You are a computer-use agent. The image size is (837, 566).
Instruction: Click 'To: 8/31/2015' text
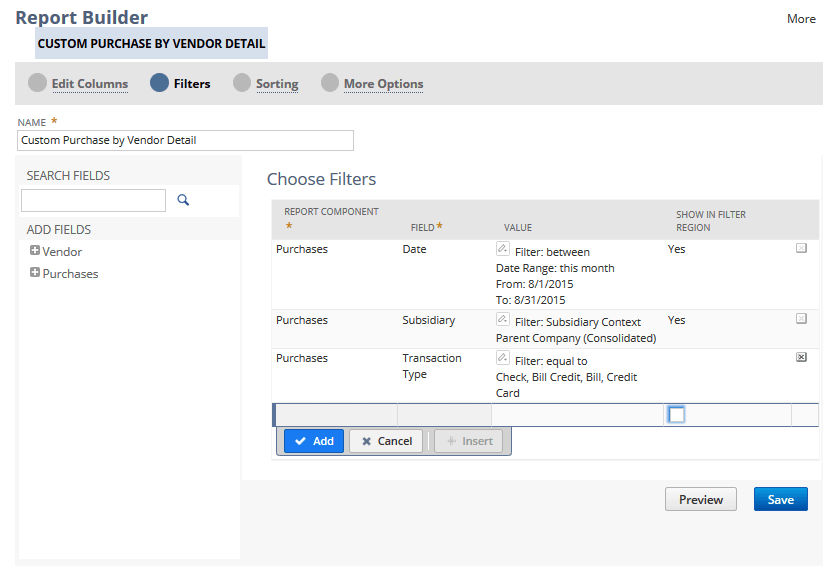[x=531, y=300]
